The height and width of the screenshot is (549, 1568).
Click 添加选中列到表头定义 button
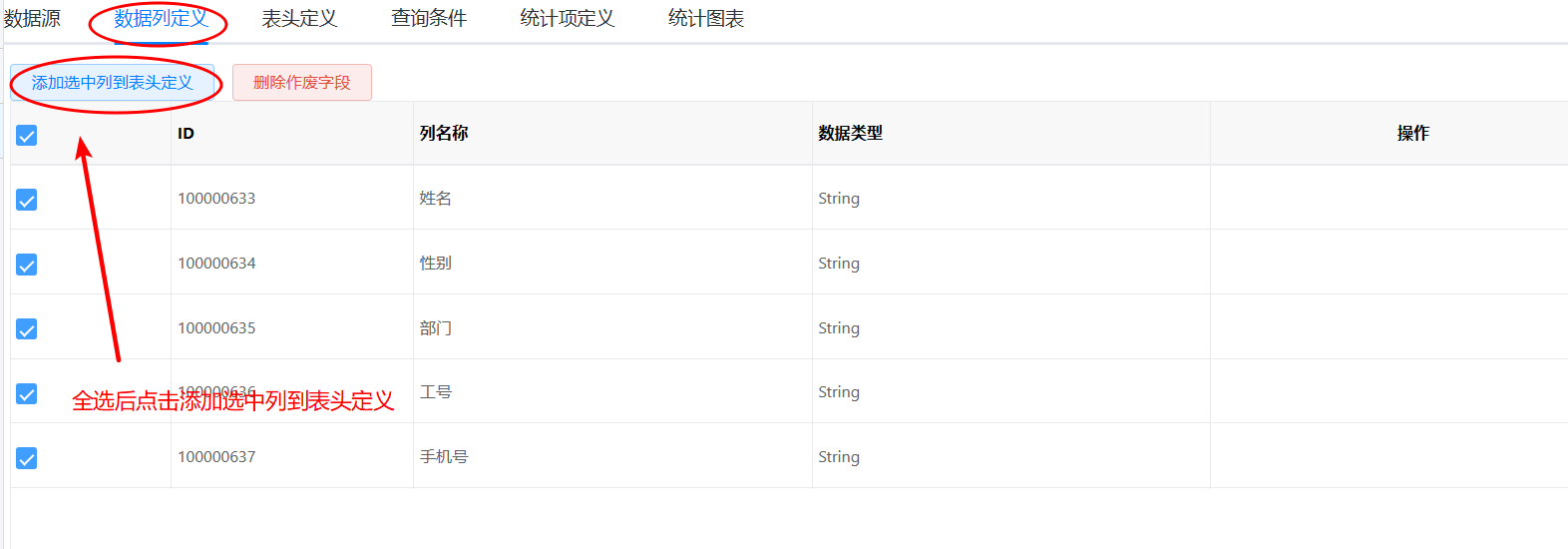click(112, 83)
